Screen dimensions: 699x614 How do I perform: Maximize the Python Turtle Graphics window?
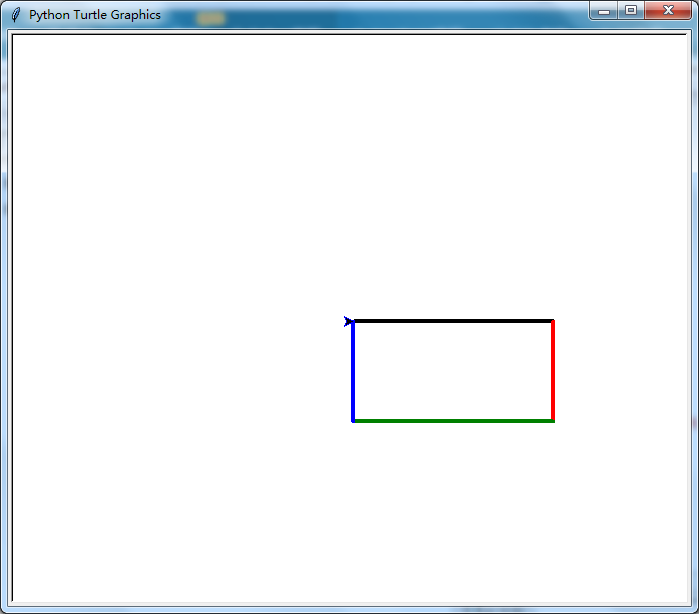(631, 11)
